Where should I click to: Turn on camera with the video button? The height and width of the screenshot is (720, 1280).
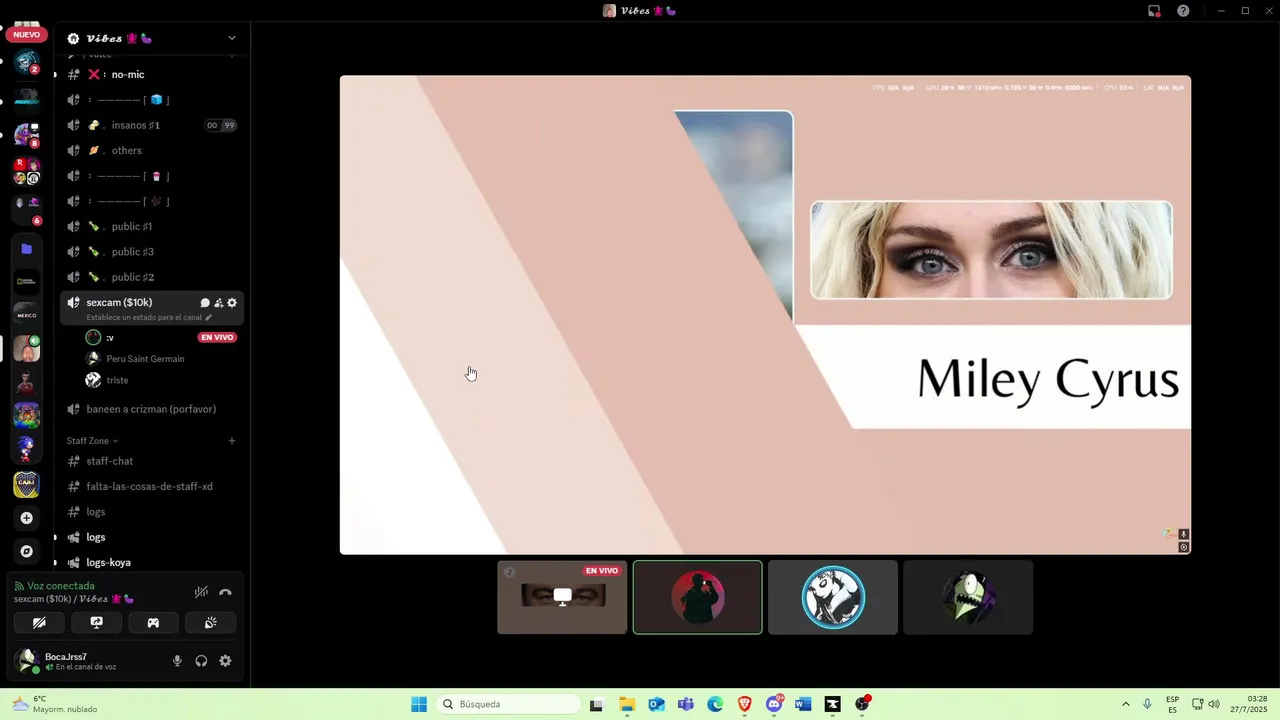pyautogui.click(x=39, y=622)
